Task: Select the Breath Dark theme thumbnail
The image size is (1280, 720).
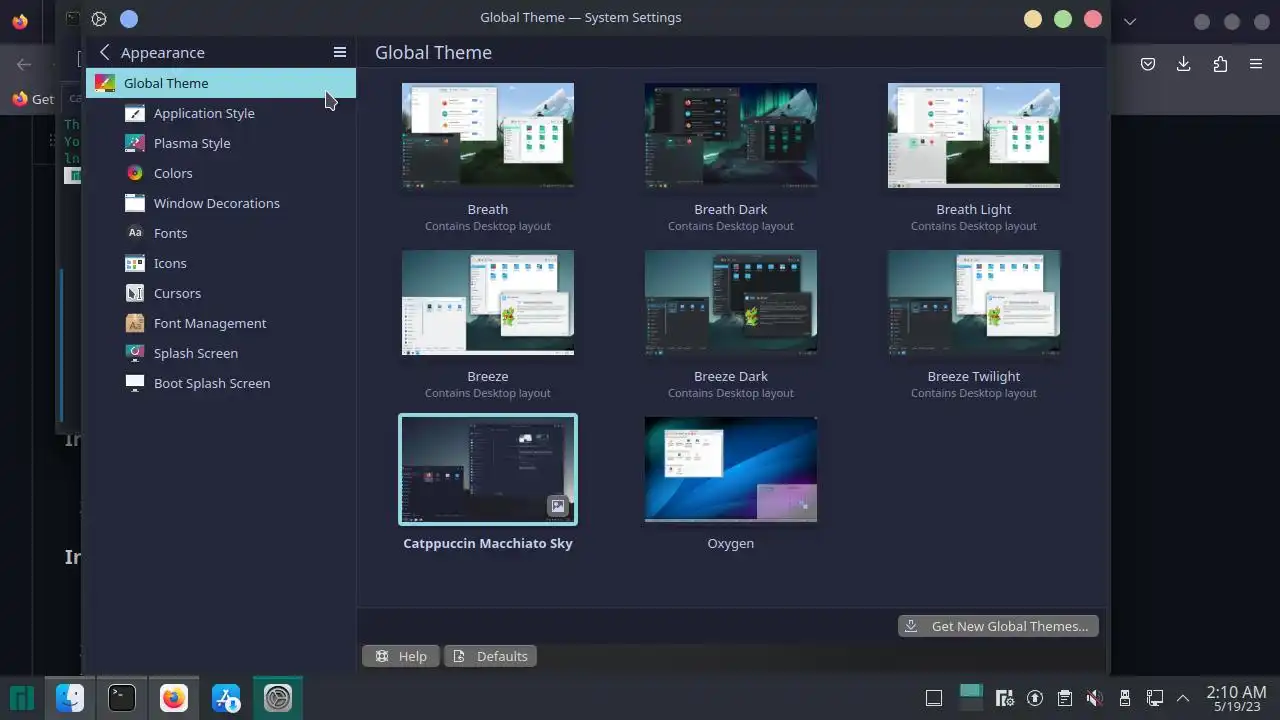Action: pos(731,135)
